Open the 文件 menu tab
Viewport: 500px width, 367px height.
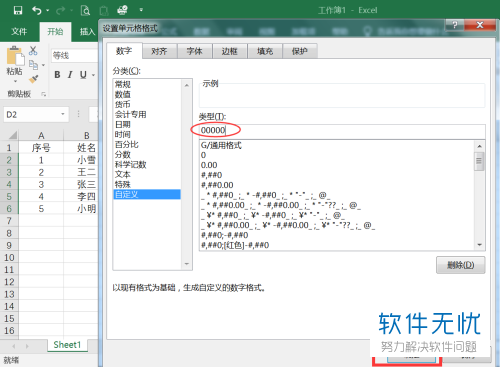[x=19, y=32]
